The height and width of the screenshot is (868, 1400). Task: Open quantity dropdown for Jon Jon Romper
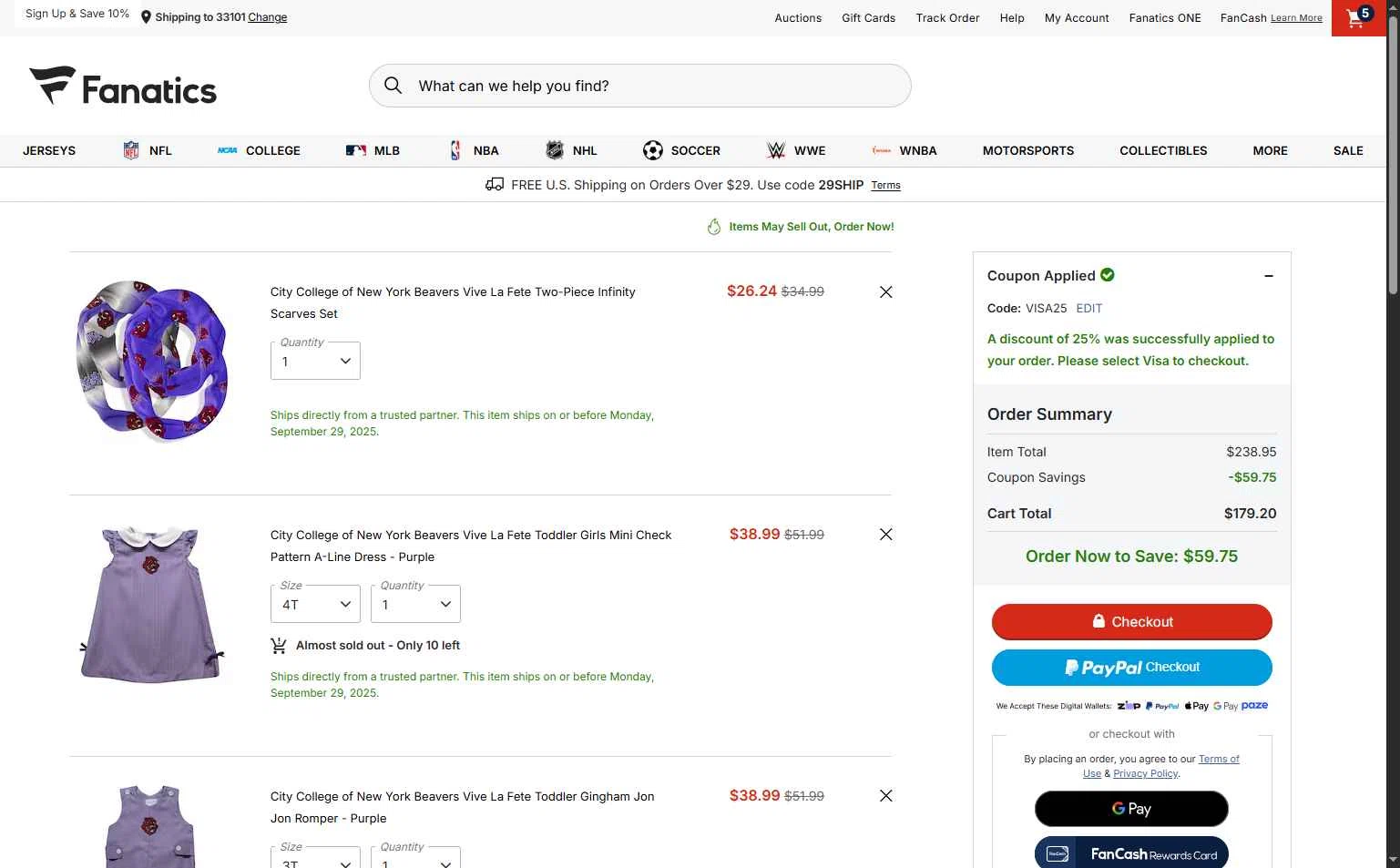tap(415, 858)
